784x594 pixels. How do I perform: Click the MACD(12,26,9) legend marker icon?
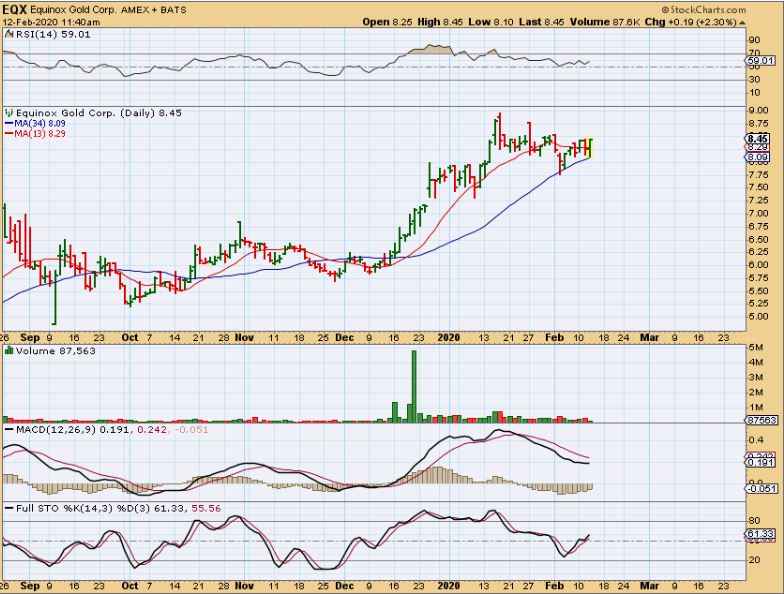tap(7, 429)
